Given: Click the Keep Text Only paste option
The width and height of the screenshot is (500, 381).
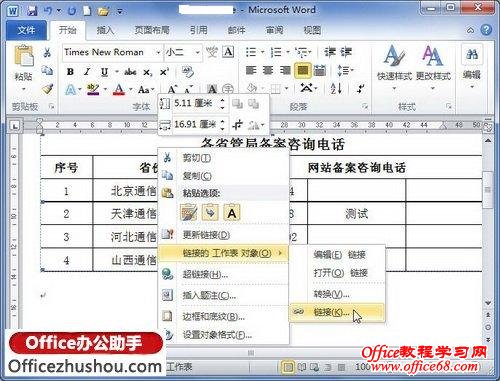Looking at the screenshot, I should pos(232,212).
